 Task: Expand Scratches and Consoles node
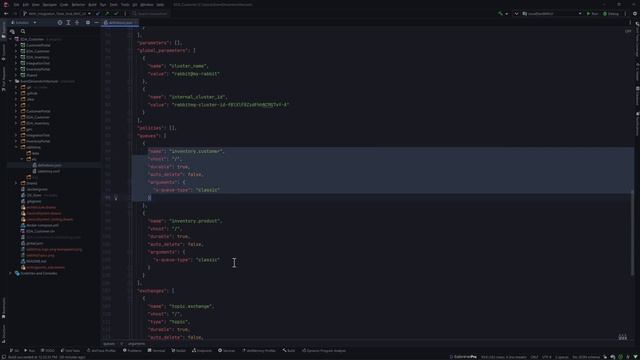[x=11, y=273]
